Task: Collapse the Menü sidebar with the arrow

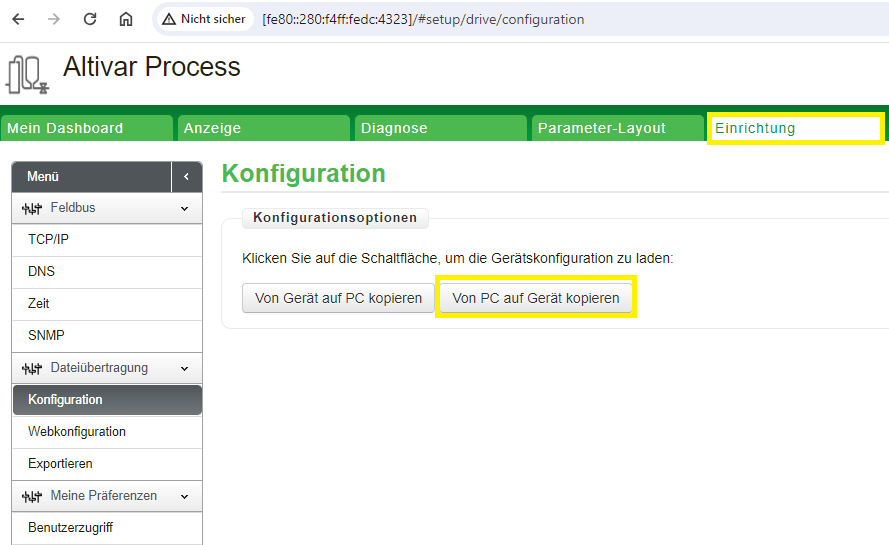Action: (187, 177)
